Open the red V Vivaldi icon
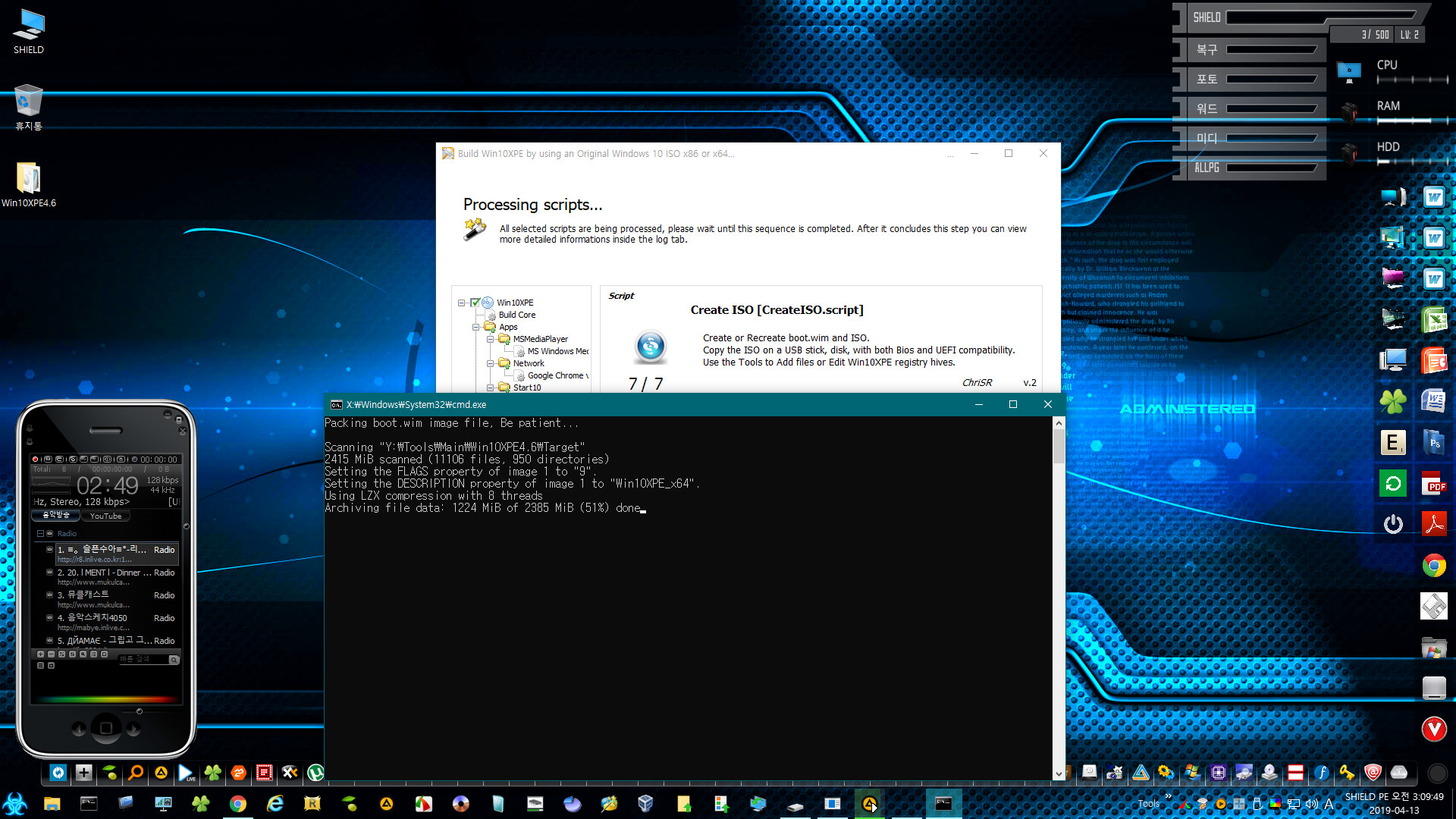Screen dimensions: 1456x819 tap(1433, 730)
